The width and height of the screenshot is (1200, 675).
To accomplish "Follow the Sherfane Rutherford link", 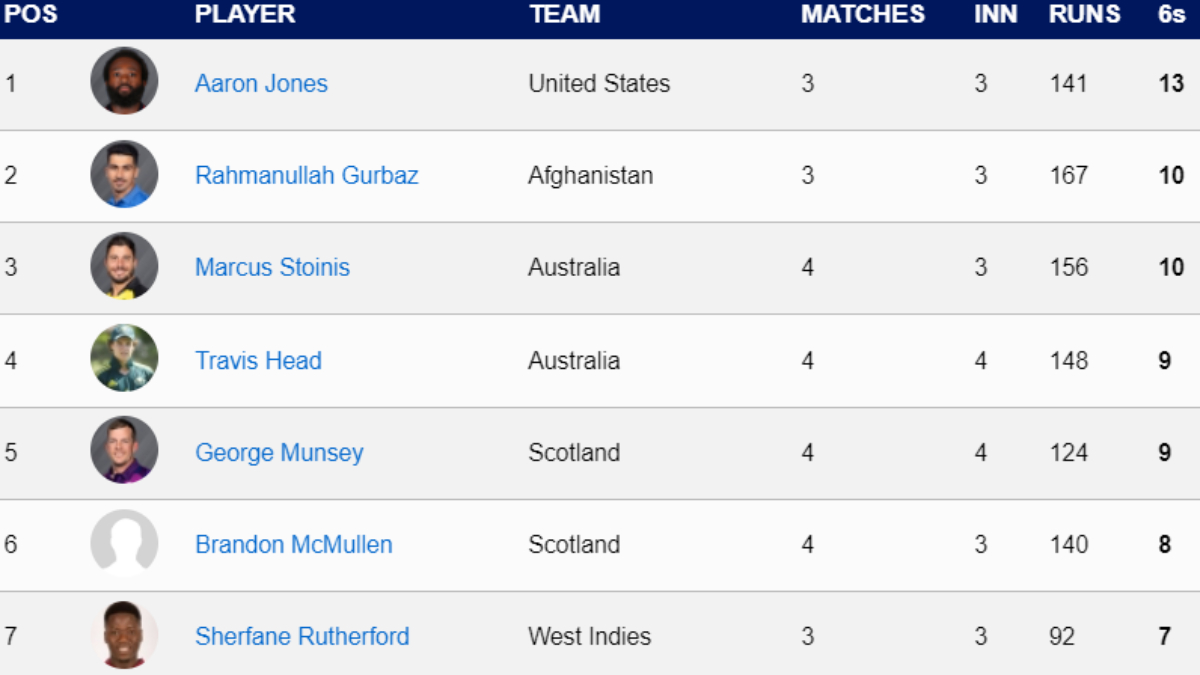I will (302, 637).
